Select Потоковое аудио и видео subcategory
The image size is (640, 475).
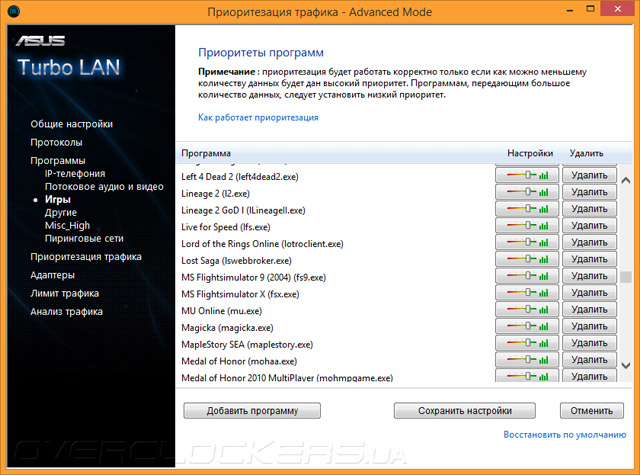(x=104, y=187)
